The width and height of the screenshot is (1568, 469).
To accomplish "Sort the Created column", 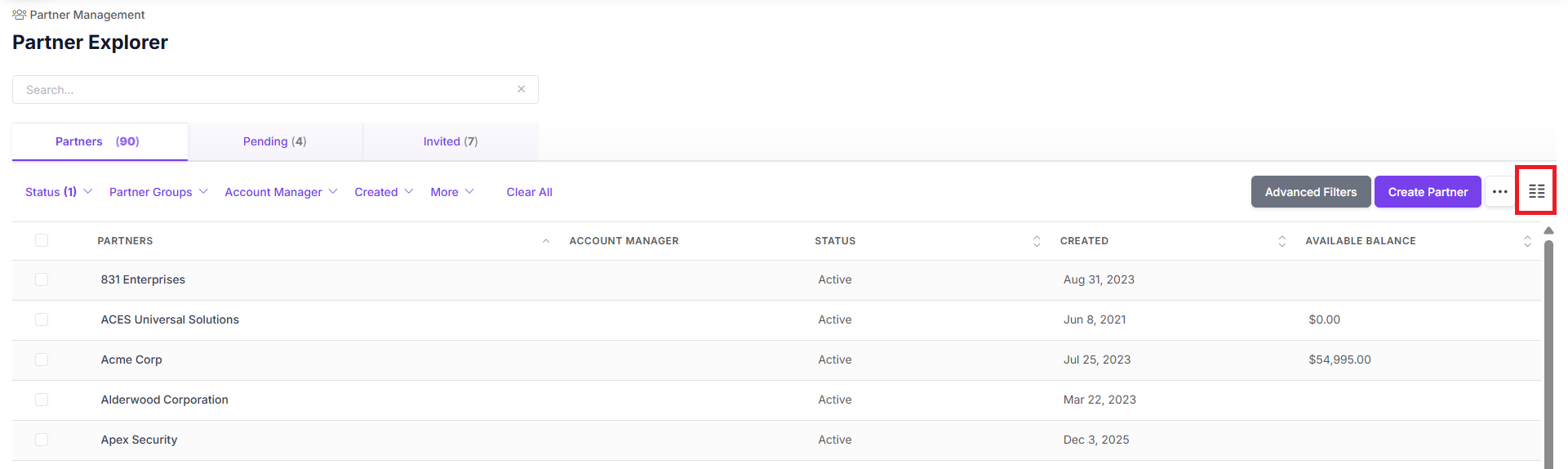I will pos(1281,241).
